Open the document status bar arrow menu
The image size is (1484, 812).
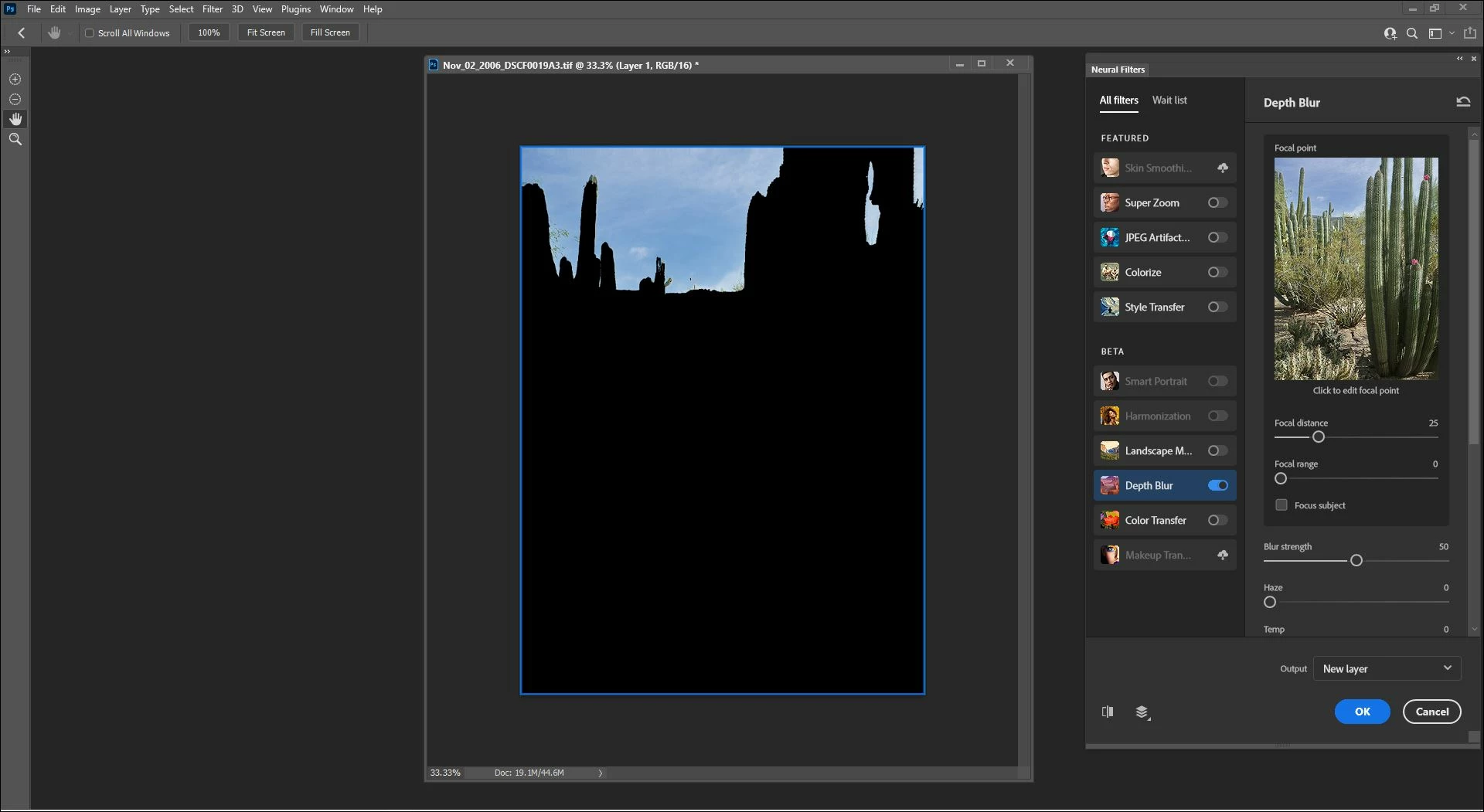(x=601, y=773)
